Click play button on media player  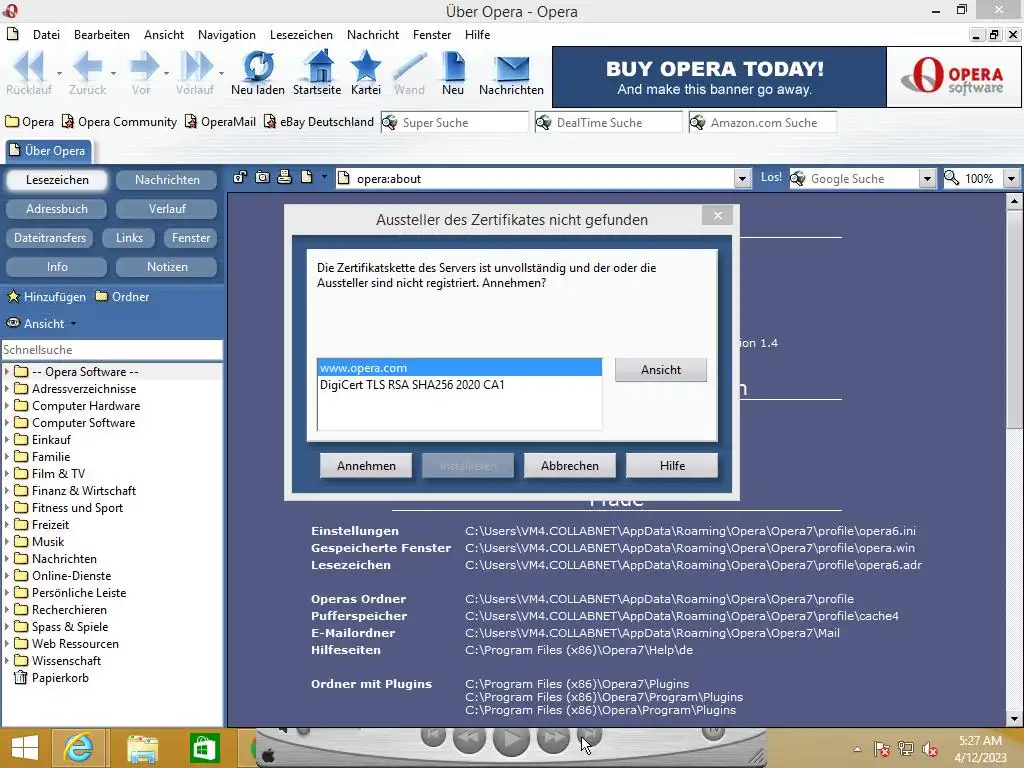click(x=511, y=740)
